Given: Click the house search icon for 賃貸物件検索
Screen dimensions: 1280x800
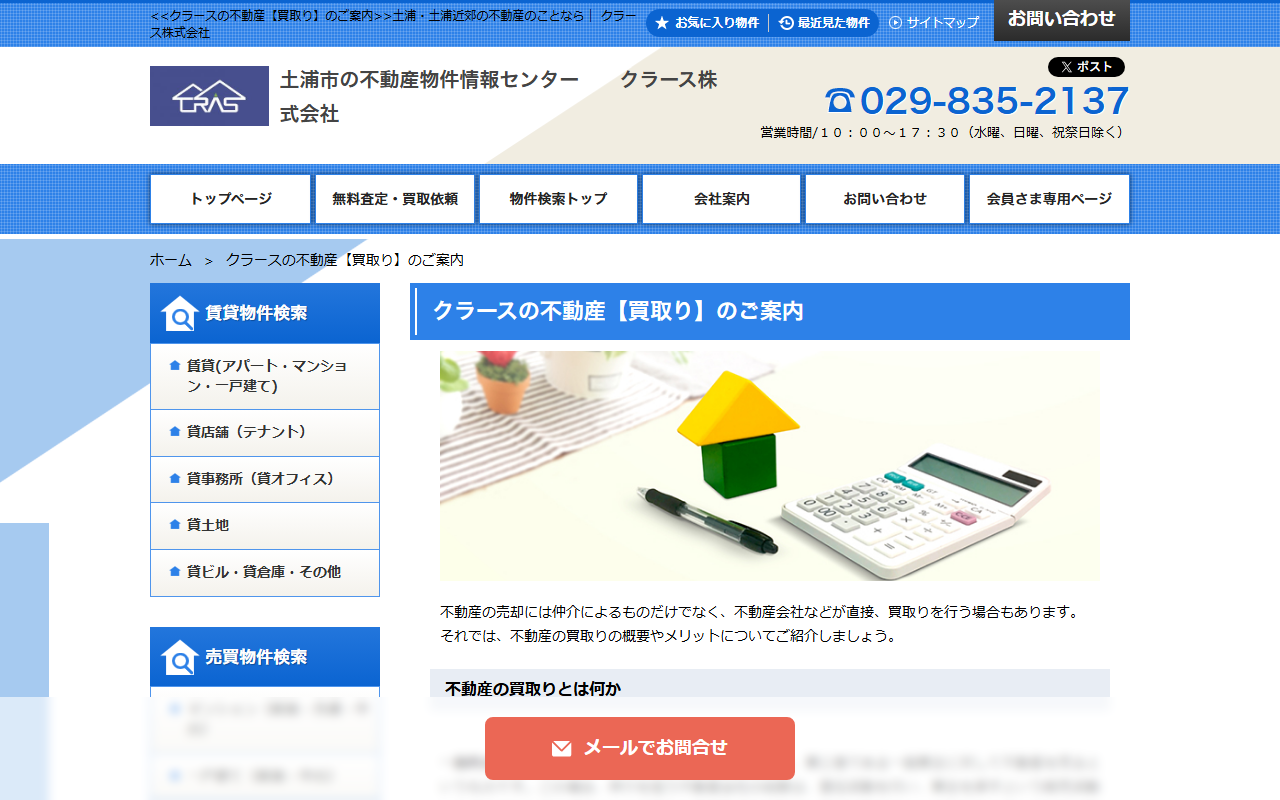Looking at the screenshot, I should [x=180, y=313].
